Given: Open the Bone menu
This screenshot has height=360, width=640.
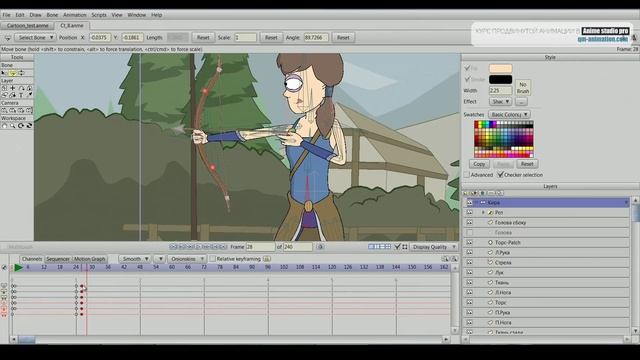Looking at the screenshot, I should click(52, 15).
